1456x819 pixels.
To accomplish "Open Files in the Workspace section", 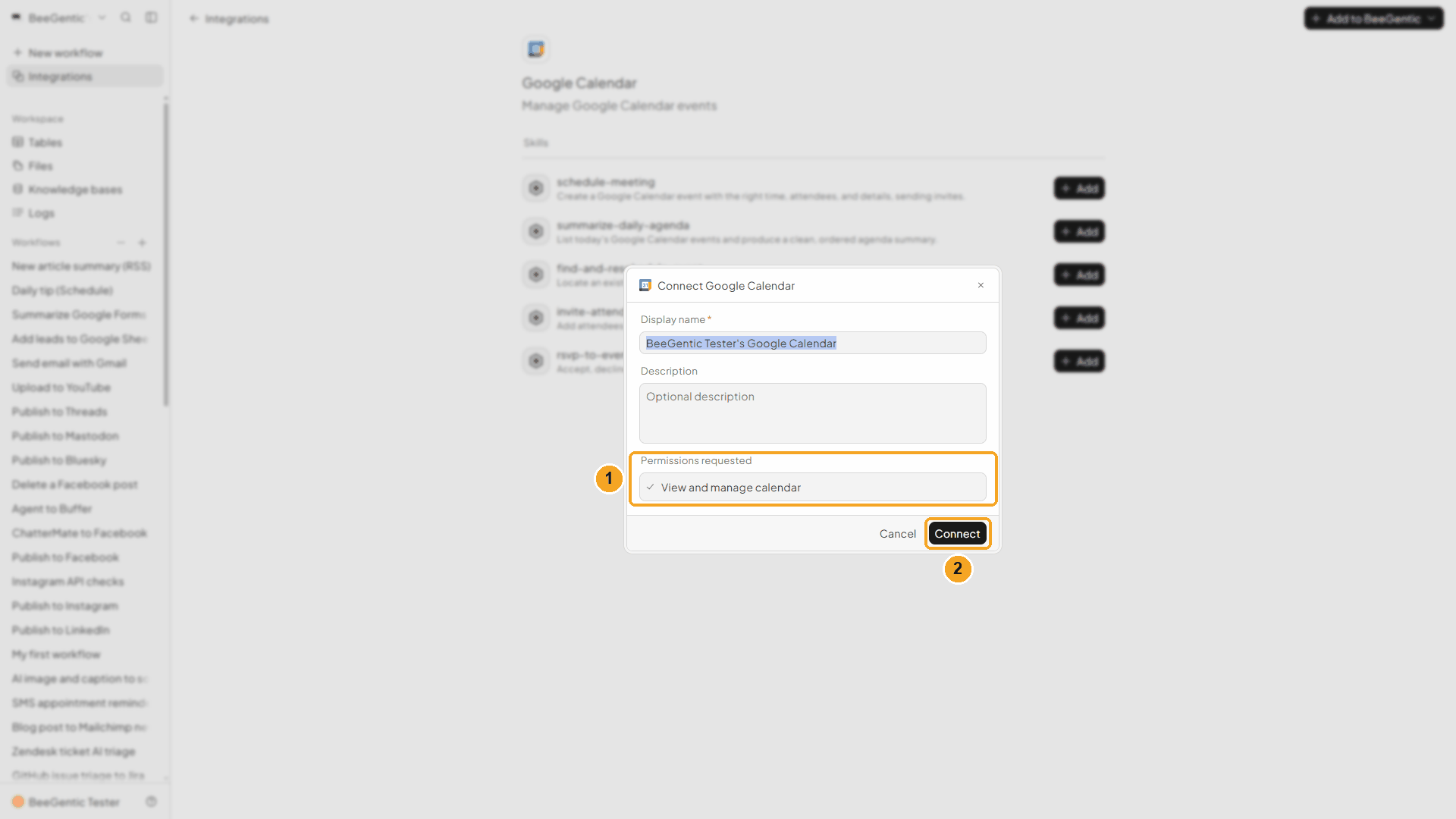I will 85,166.
